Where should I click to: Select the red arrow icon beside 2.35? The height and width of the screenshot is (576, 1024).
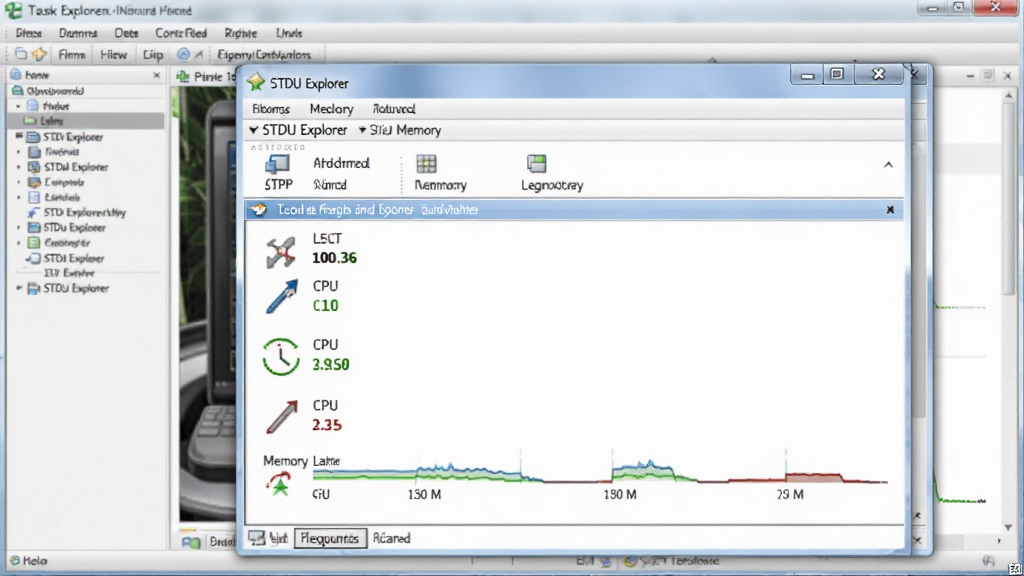point(282,417)
